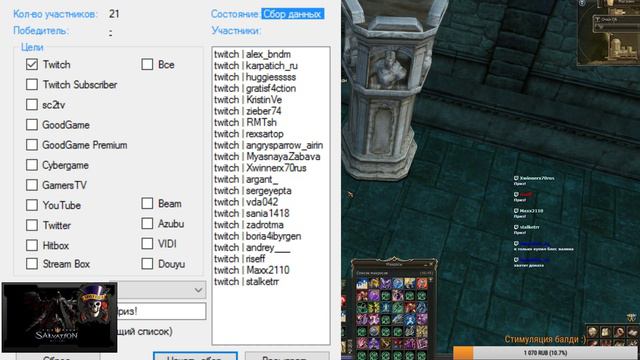Click the red skill icon ending the first skills row

(422, 283)
